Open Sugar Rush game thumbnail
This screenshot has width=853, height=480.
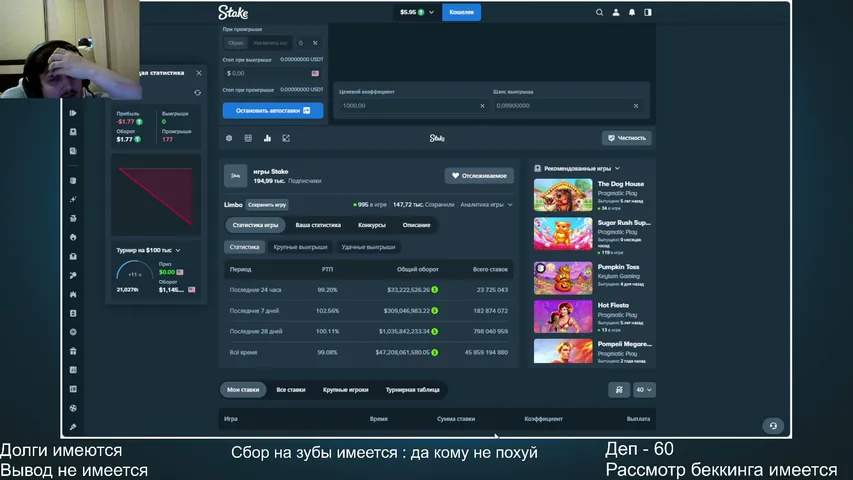563,234
